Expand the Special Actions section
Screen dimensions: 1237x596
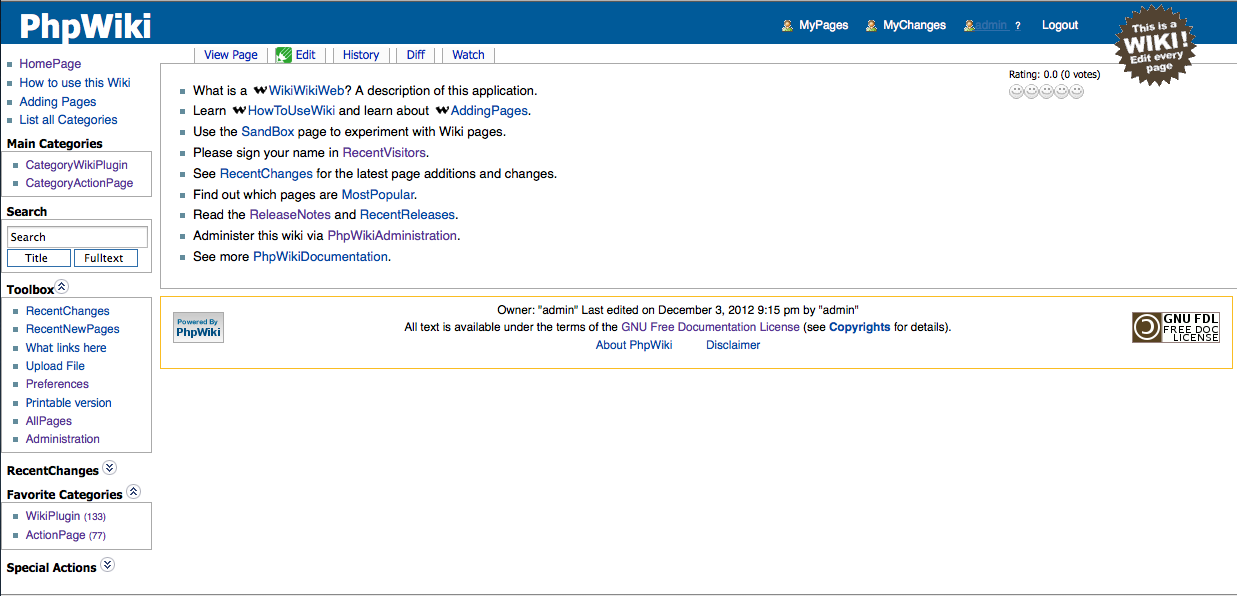tap(107, 565)
